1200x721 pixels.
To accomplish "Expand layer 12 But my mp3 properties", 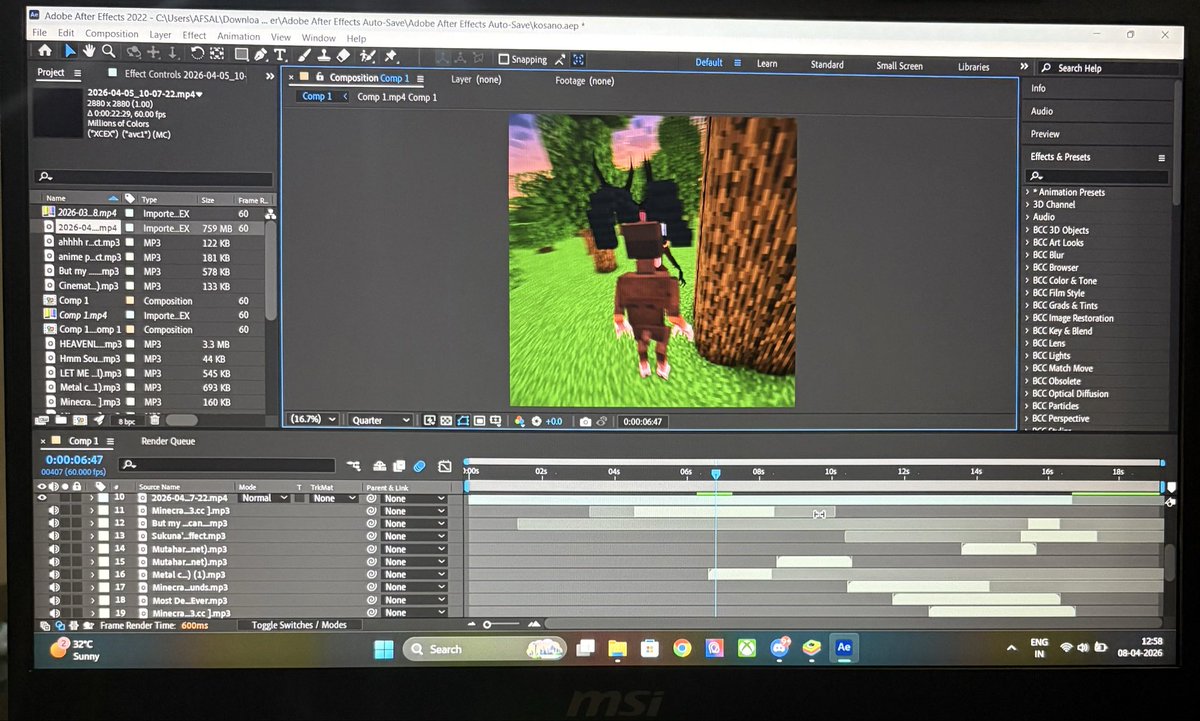I will point(92,523).
